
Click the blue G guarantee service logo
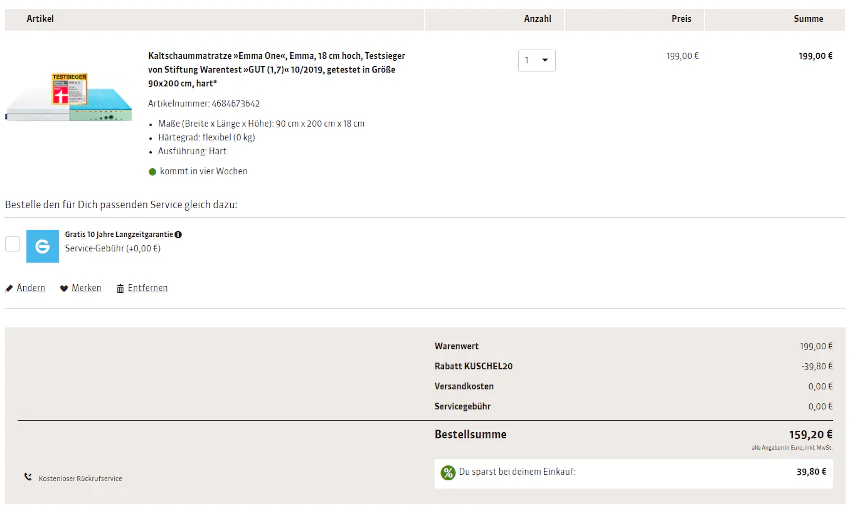click(42, 246)
